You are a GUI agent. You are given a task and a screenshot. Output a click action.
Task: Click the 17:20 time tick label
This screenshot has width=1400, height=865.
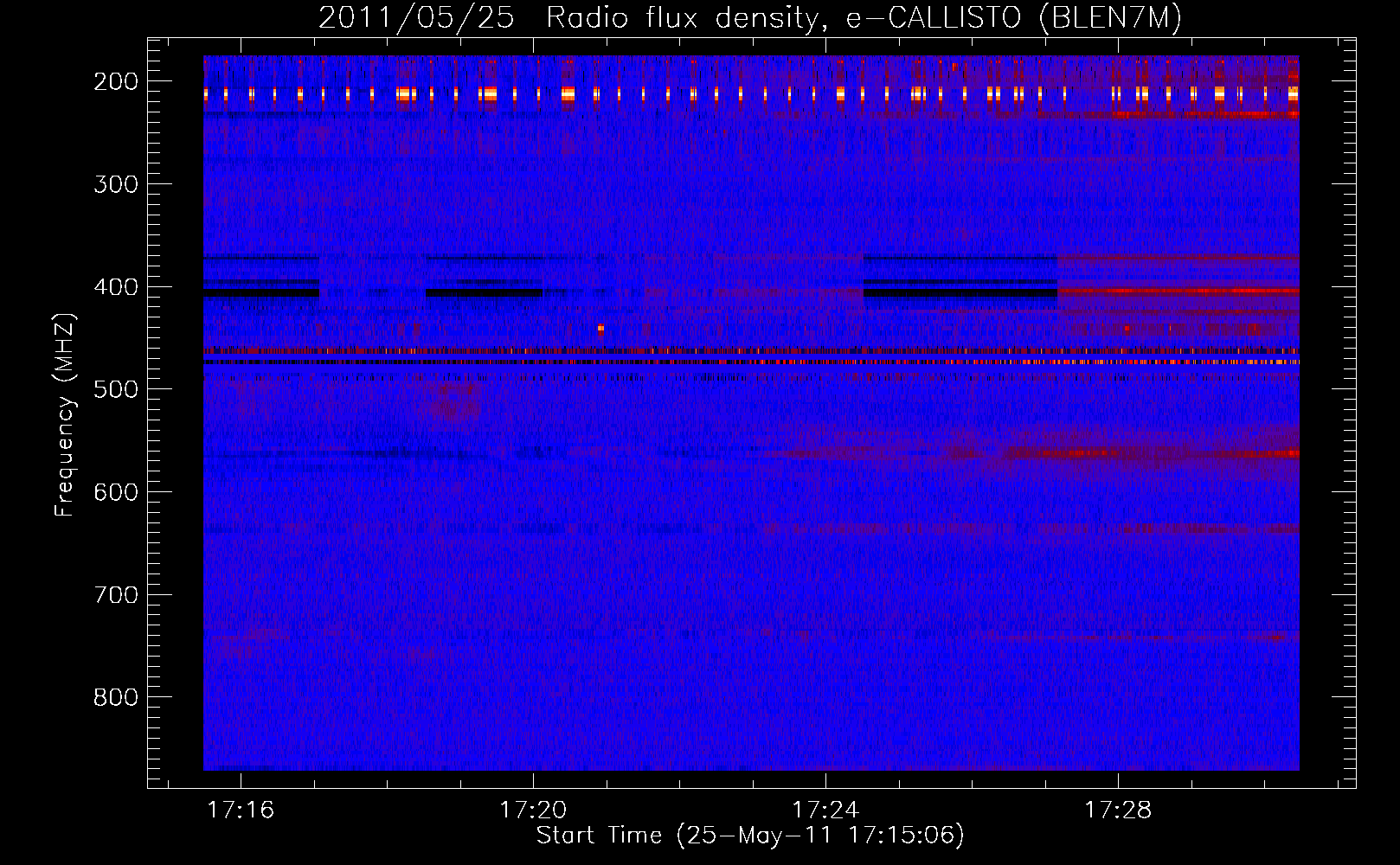pos(534,810)
